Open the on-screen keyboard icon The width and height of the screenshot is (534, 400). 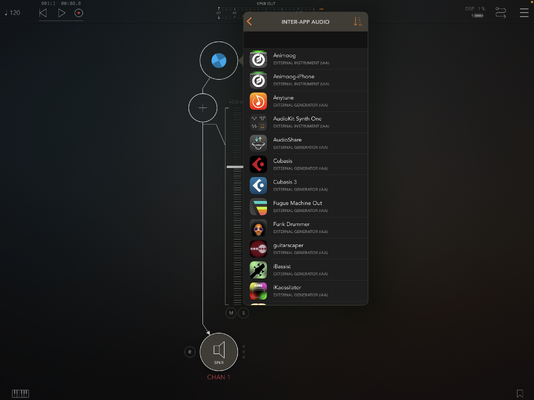[x=20, y=394]
